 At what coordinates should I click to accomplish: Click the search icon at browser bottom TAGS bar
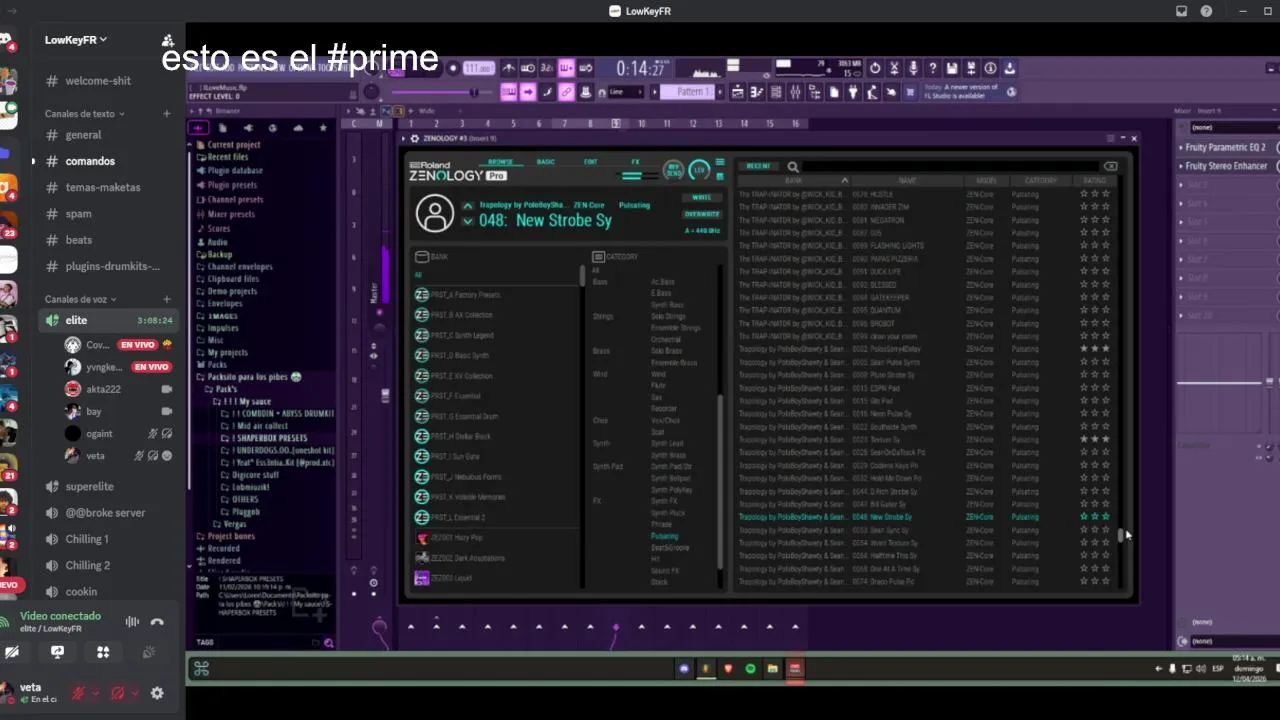[328, 643]
